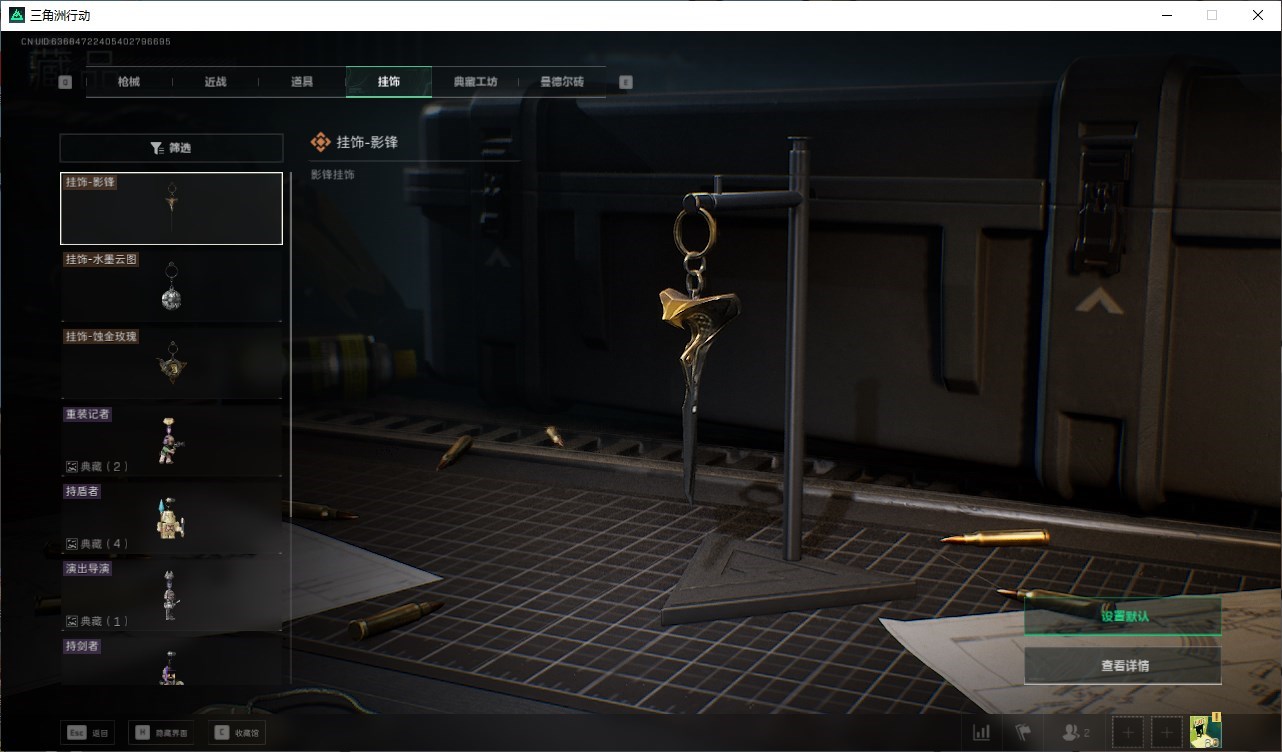Screen dimensions: 1282x752
Task: Select the 持盾者 charm item
Action: point(171,518)
